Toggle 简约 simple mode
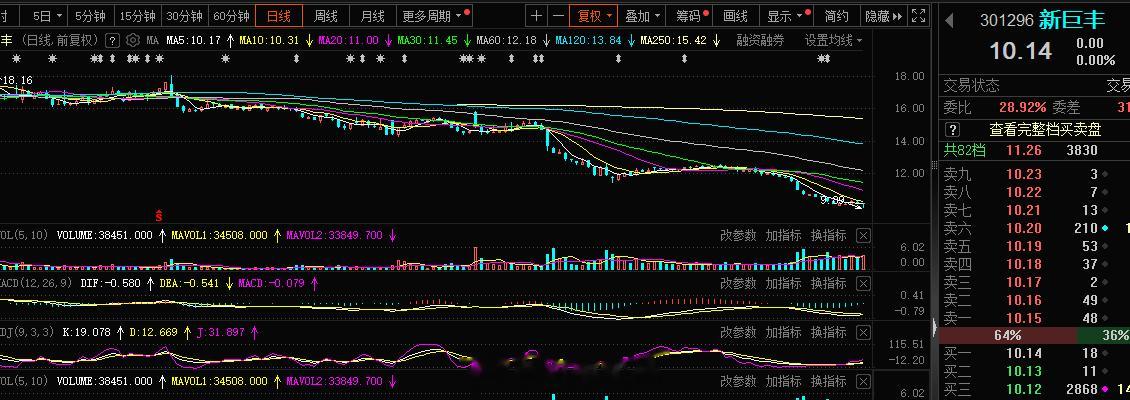Image resolution: width=1130 pixels, height=400 pixels. coord(837,16)
